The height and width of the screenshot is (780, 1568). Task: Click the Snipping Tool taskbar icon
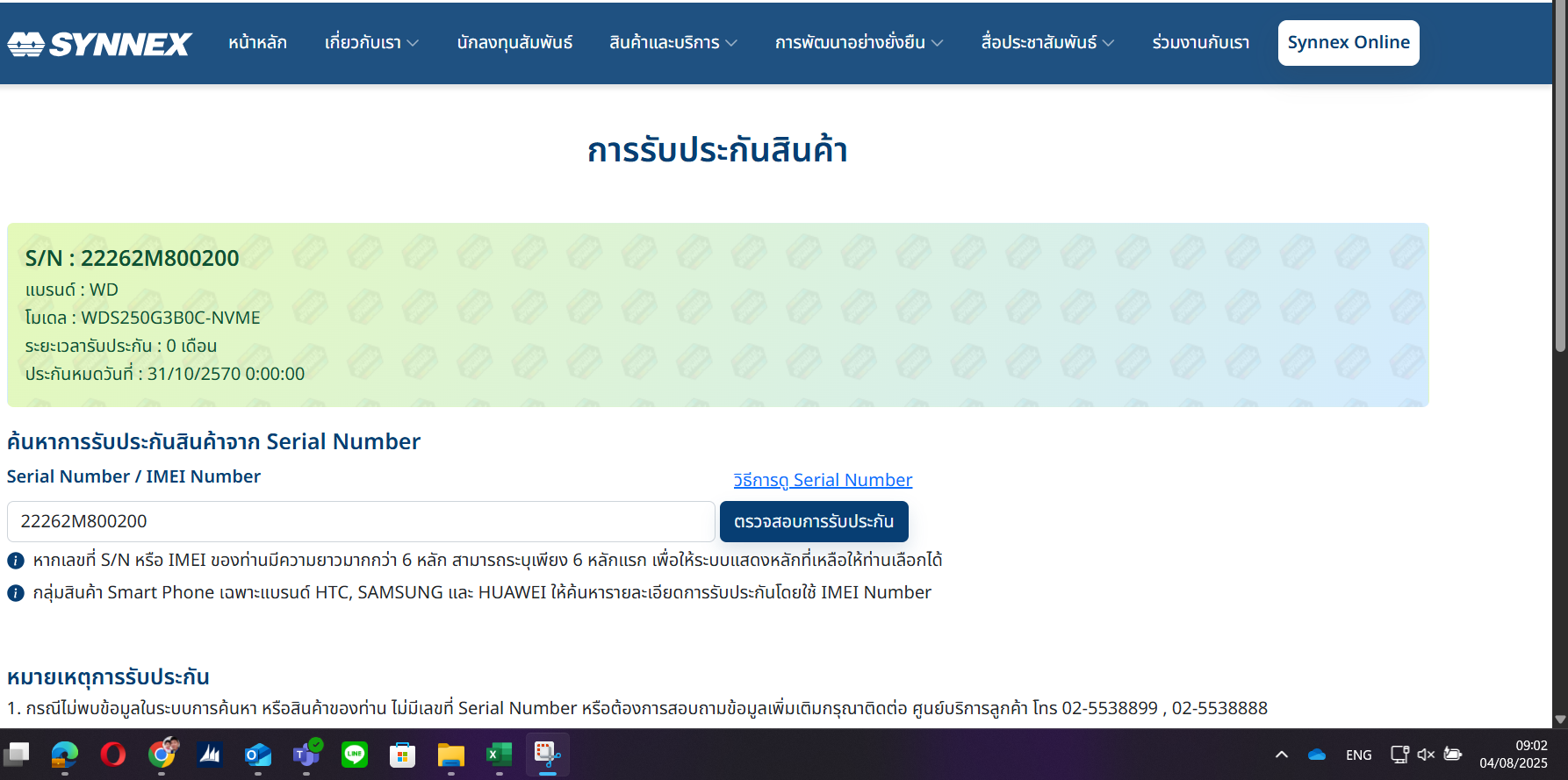coord(547,755)
